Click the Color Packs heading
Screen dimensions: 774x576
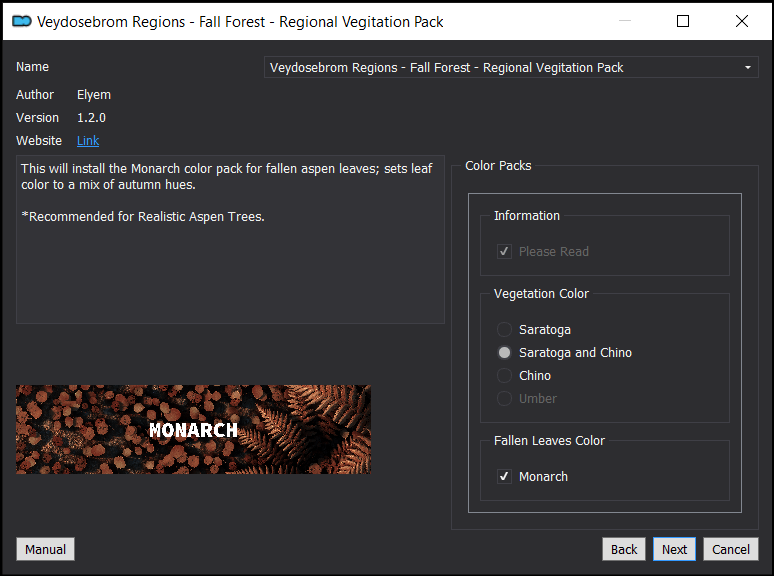(x=498, y=166)
